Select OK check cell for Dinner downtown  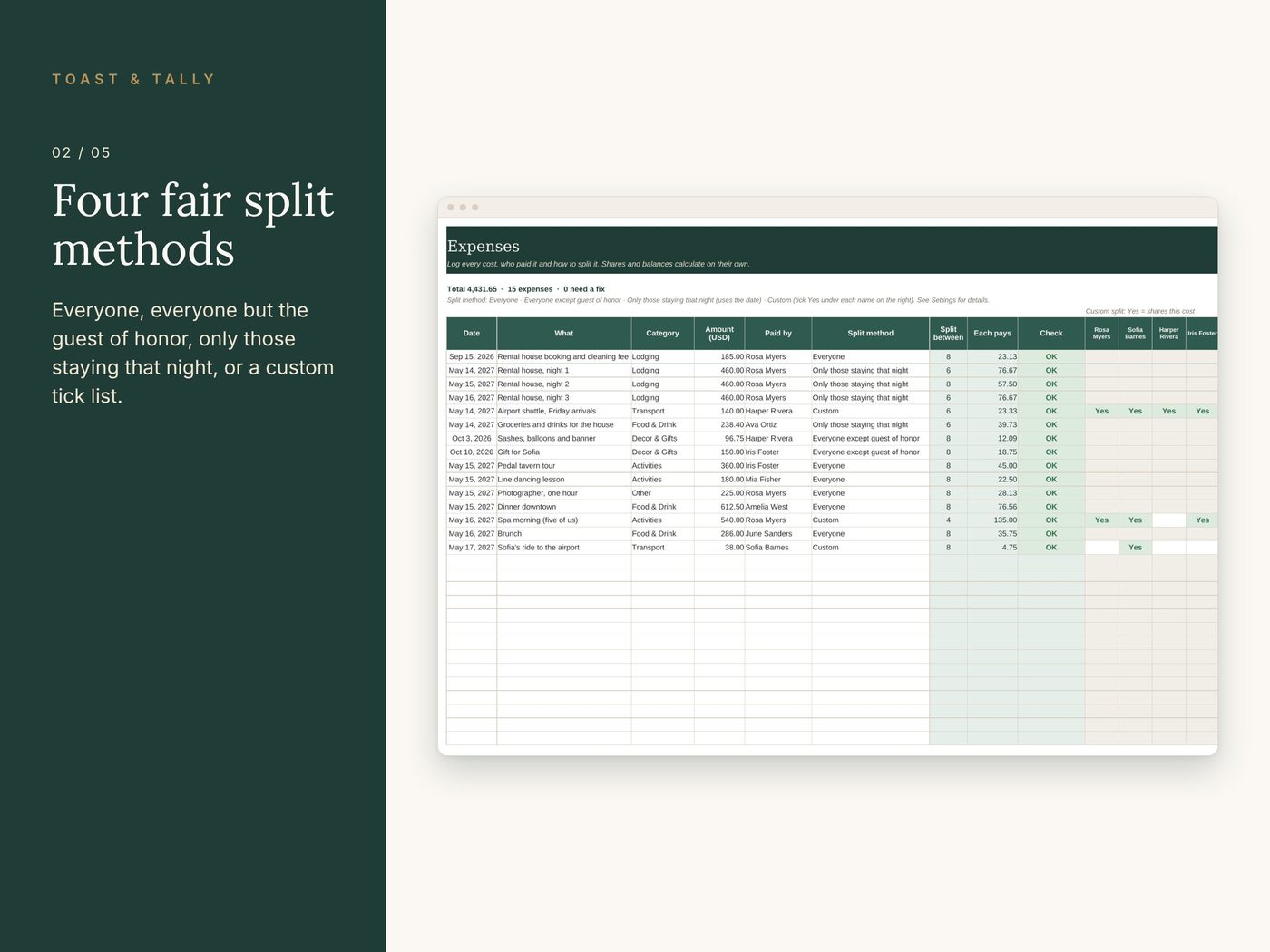pyautogui.click(x=1051, y=507)
